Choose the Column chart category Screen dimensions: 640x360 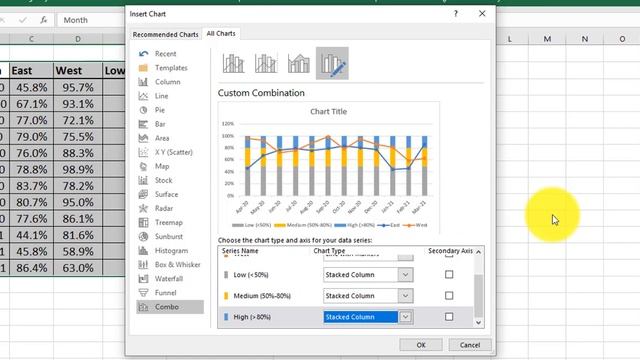170,82
